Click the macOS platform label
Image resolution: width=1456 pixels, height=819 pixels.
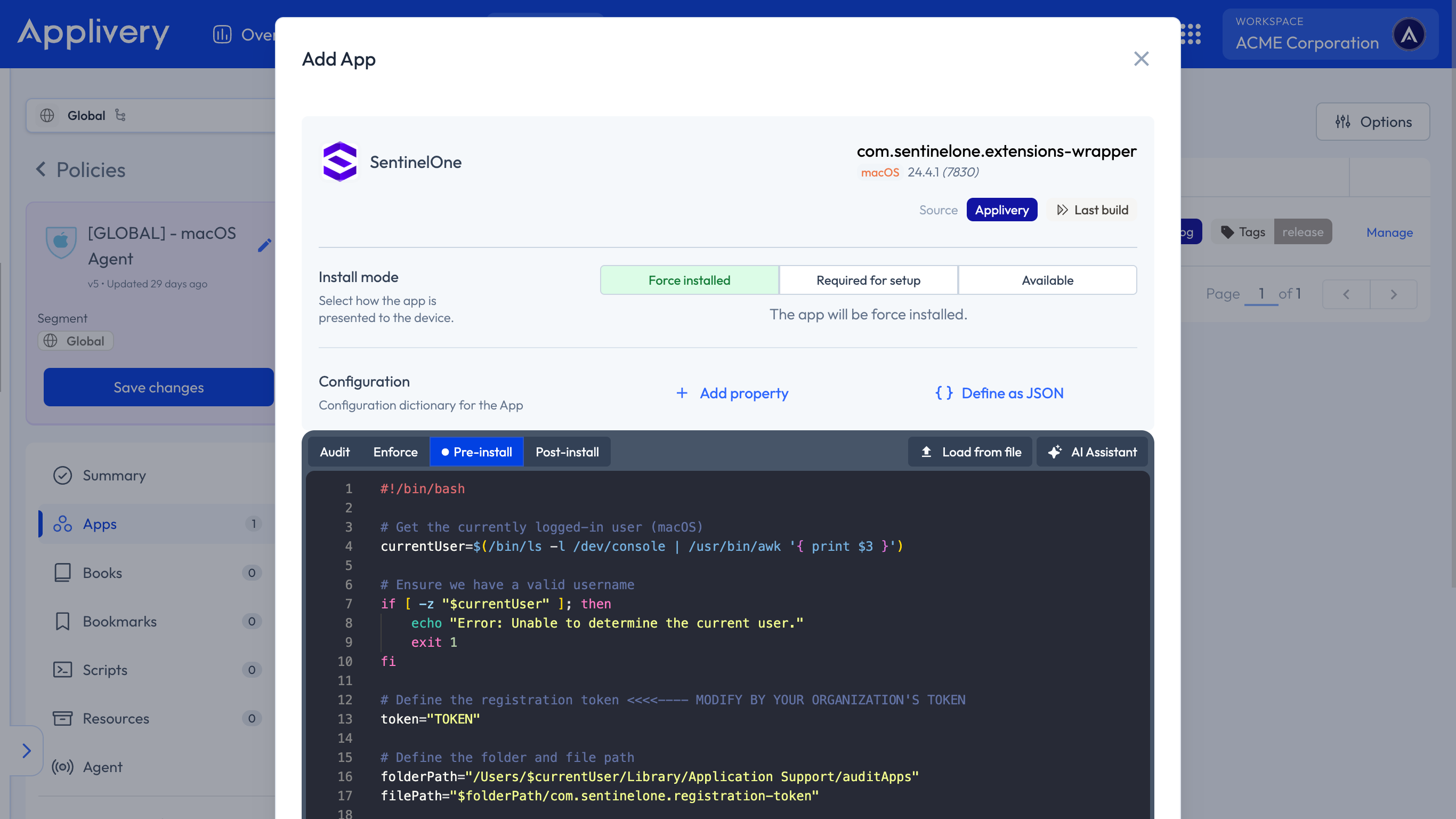coord(880,172)
